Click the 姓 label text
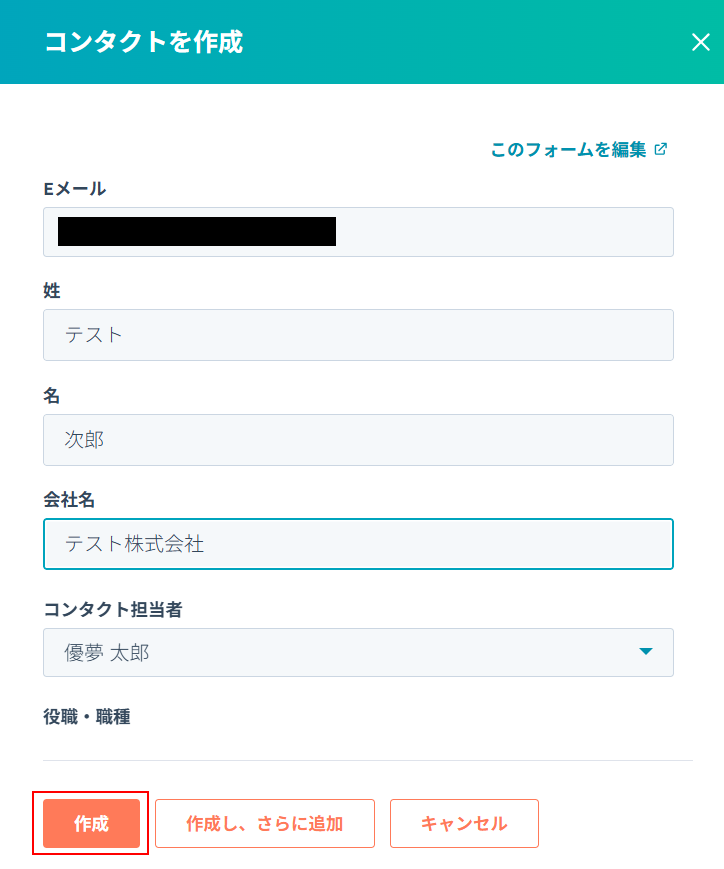 (52, 291)
